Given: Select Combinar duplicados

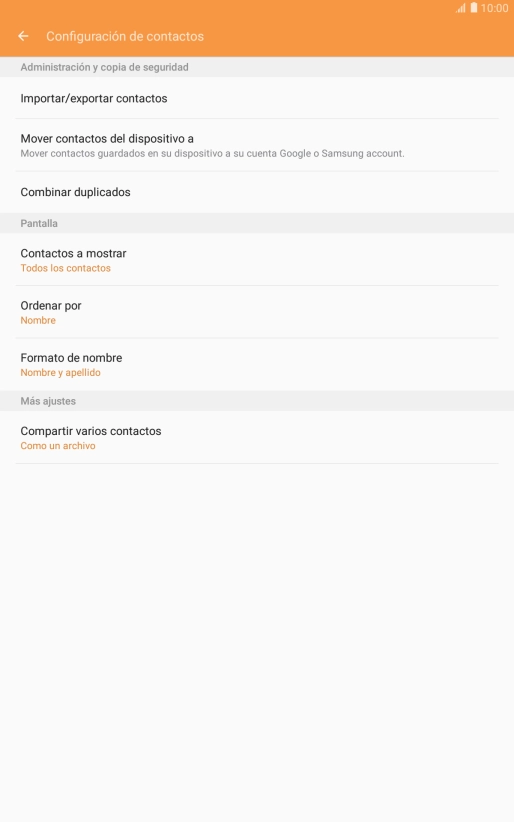Looking at the screenshot, I should [x=257, y=192].
